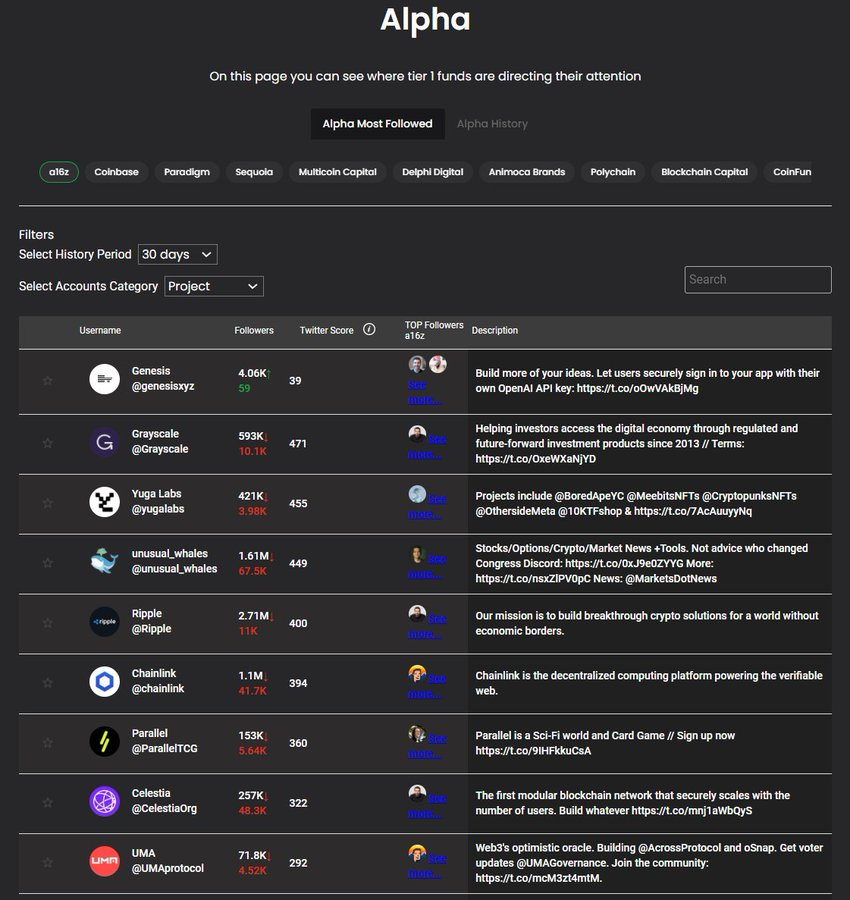This screenshot has width=850, height=900.
Task: Click Twitter score 471 for Grayscale
Action: [x=298, y=444]
